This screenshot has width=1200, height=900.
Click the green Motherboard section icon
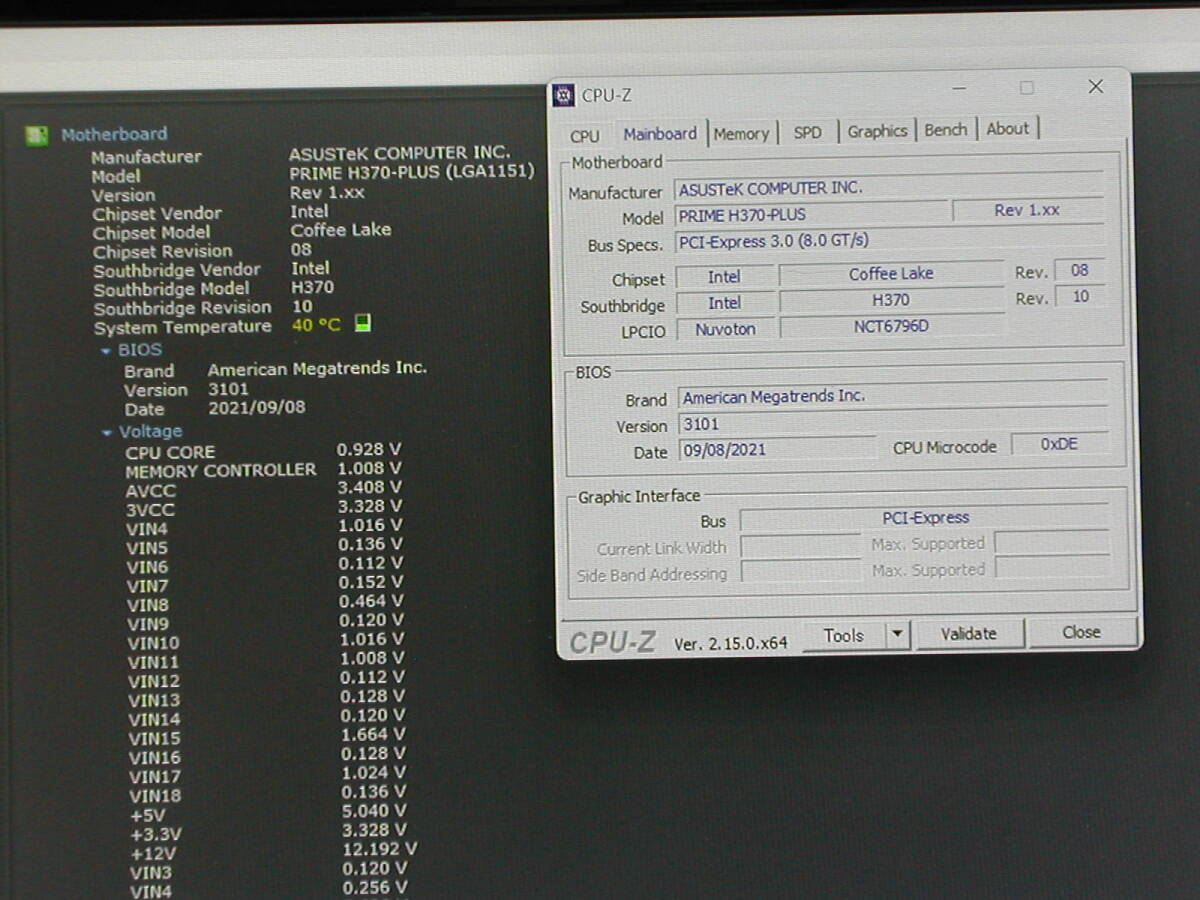click(x=37, y=135)
